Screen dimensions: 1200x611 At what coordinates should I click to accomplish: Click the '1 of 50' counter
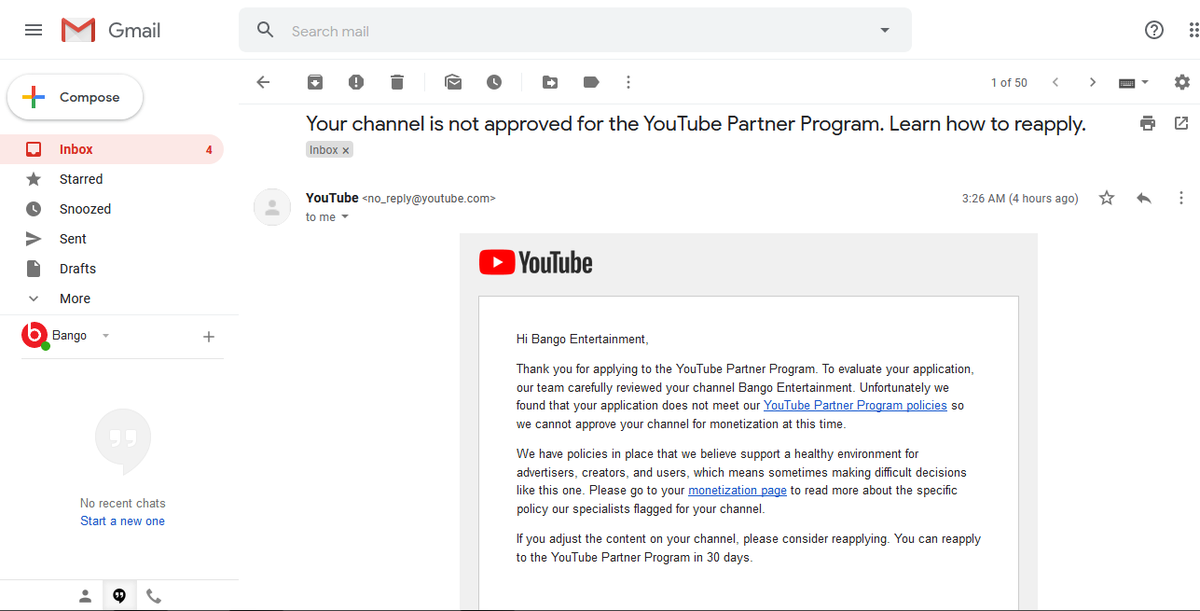[1009, 83]
